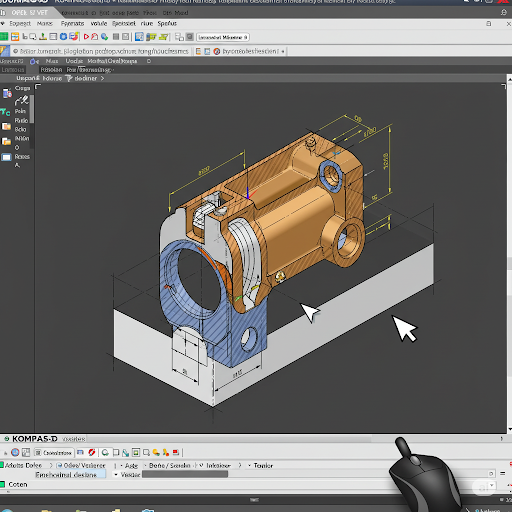Select the curve and pencil sketch tool
This screenshot has height=512, width=512.
pos(22,100)
